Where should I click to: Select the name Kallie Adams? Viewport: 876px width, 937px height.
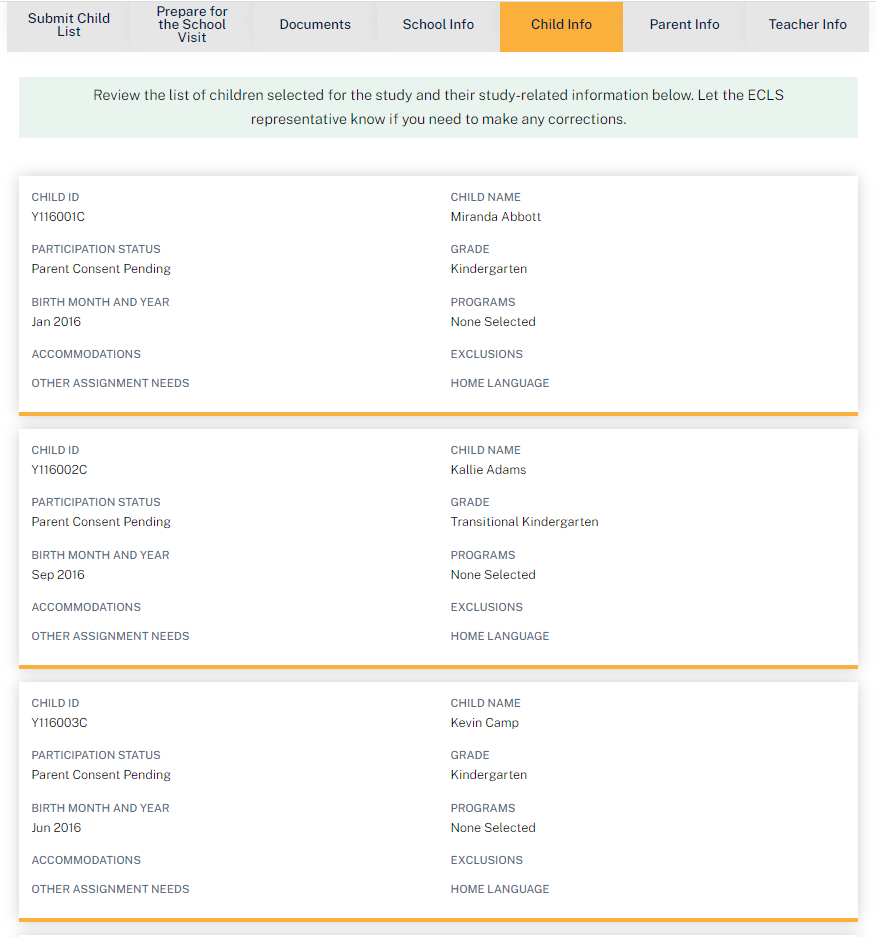tap(488, 470)
